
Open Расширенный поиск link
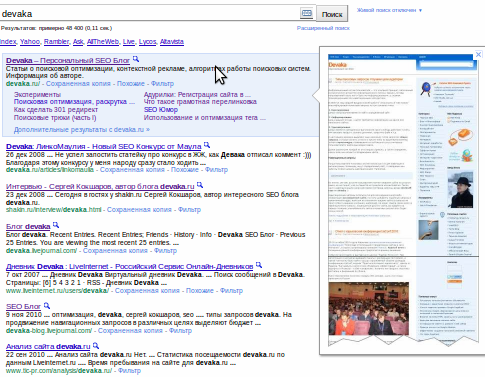pos(323,28)
